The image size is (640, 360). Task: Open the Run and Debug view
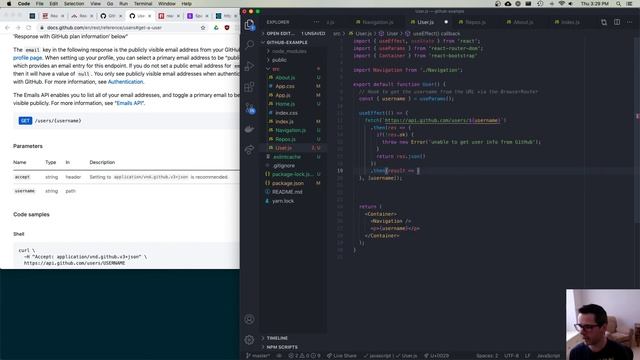coord(249,66)
